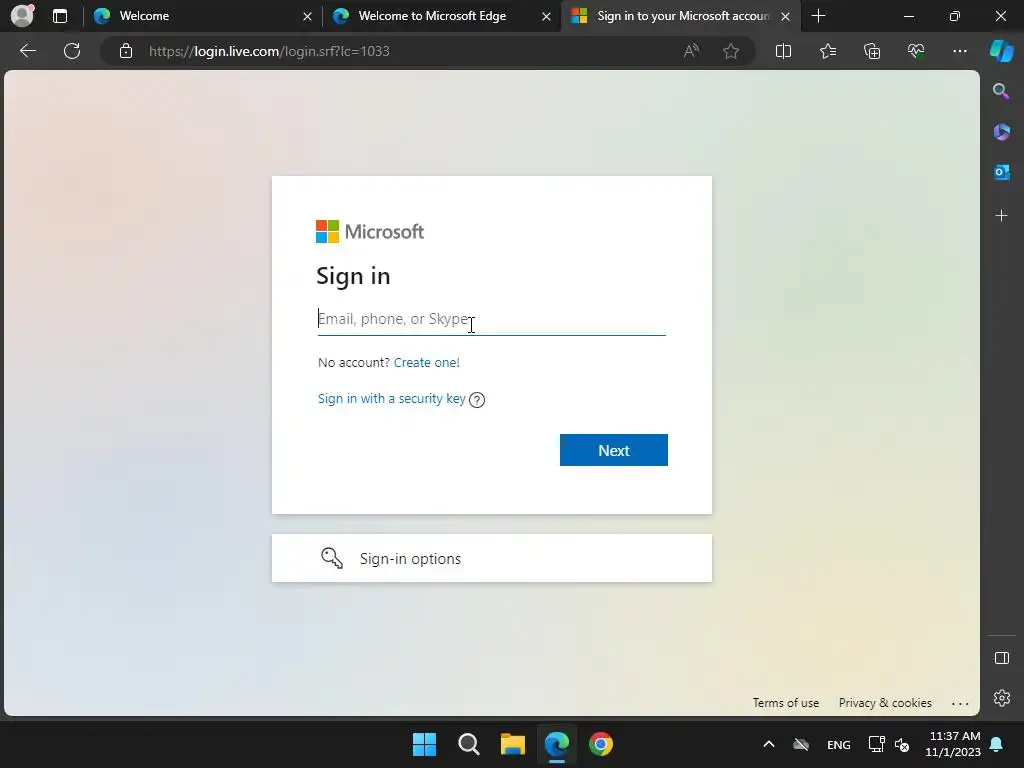
Task: Click the network tray icon
Action: coord(876,744)
